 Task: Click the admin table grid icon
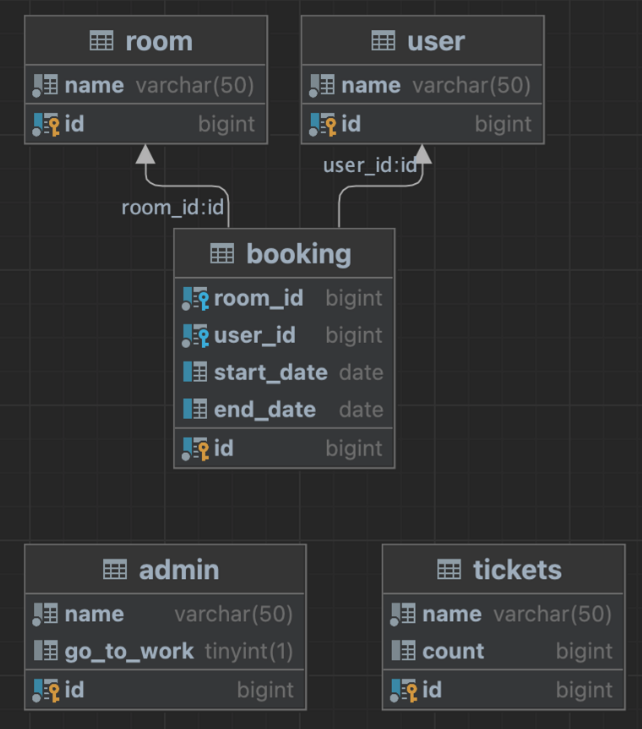[x=115, y=570]
